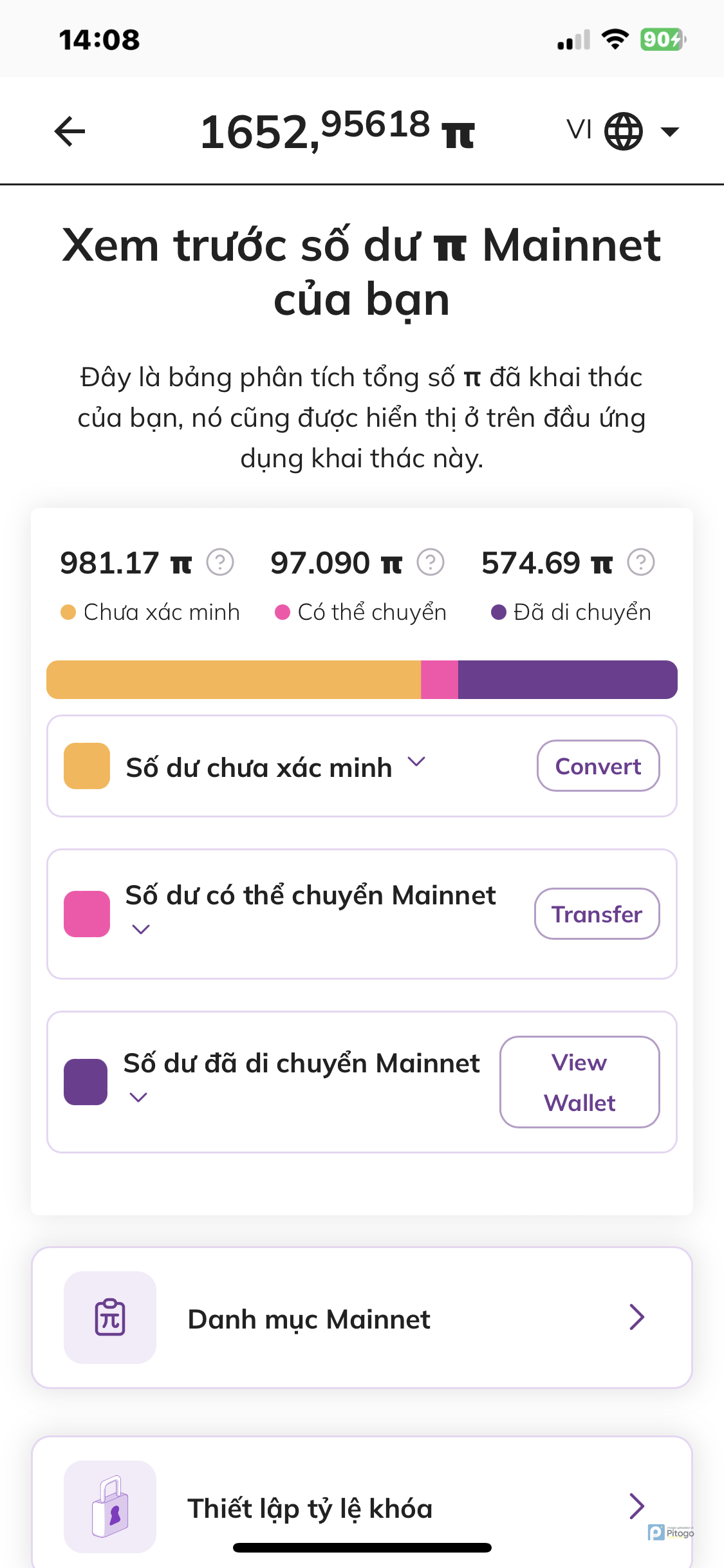Tap help icon beside 981.17 unverified balance
Screen dimensions: 724x1568
pos(220,562)
